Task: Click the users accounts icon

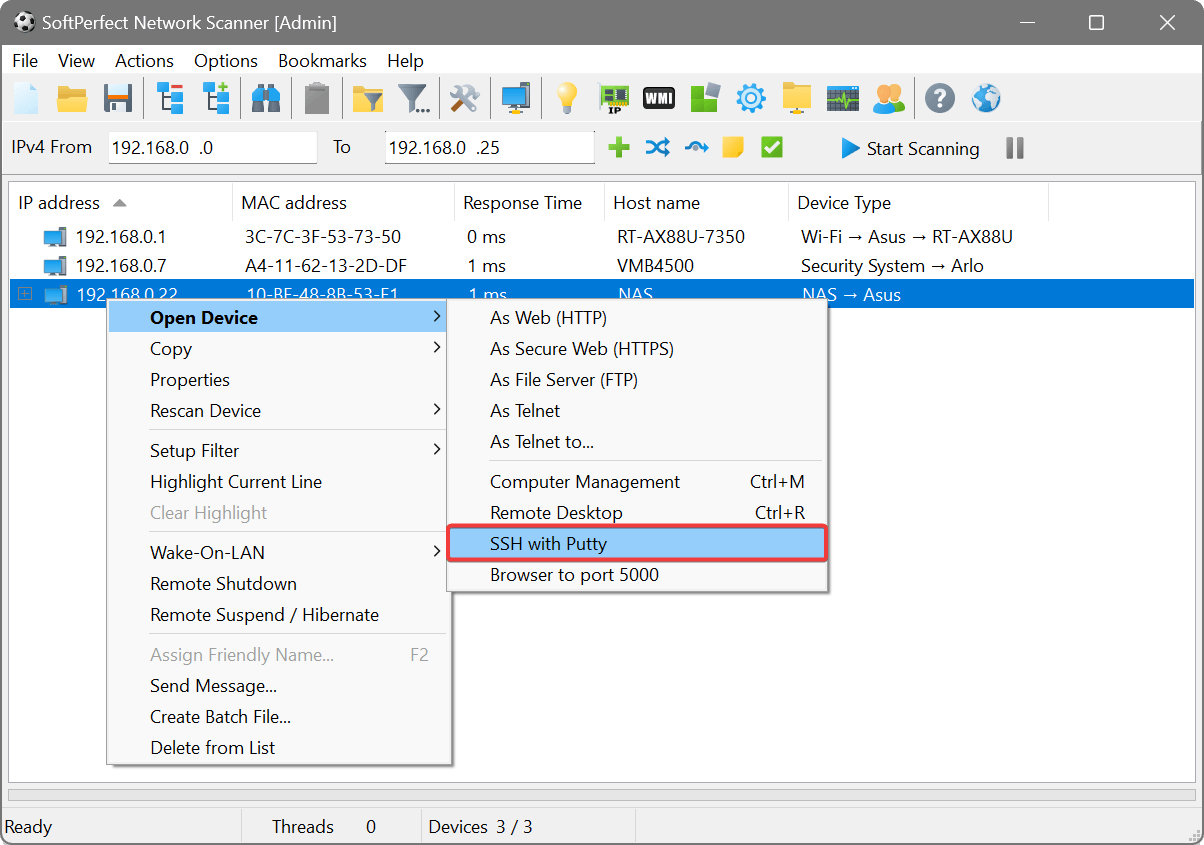Action: coord(888,98)
